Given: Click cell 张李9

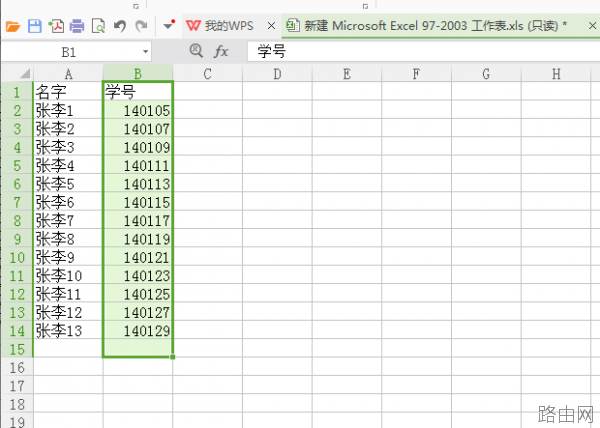Looking at the screenshot, I should point(68,257).
